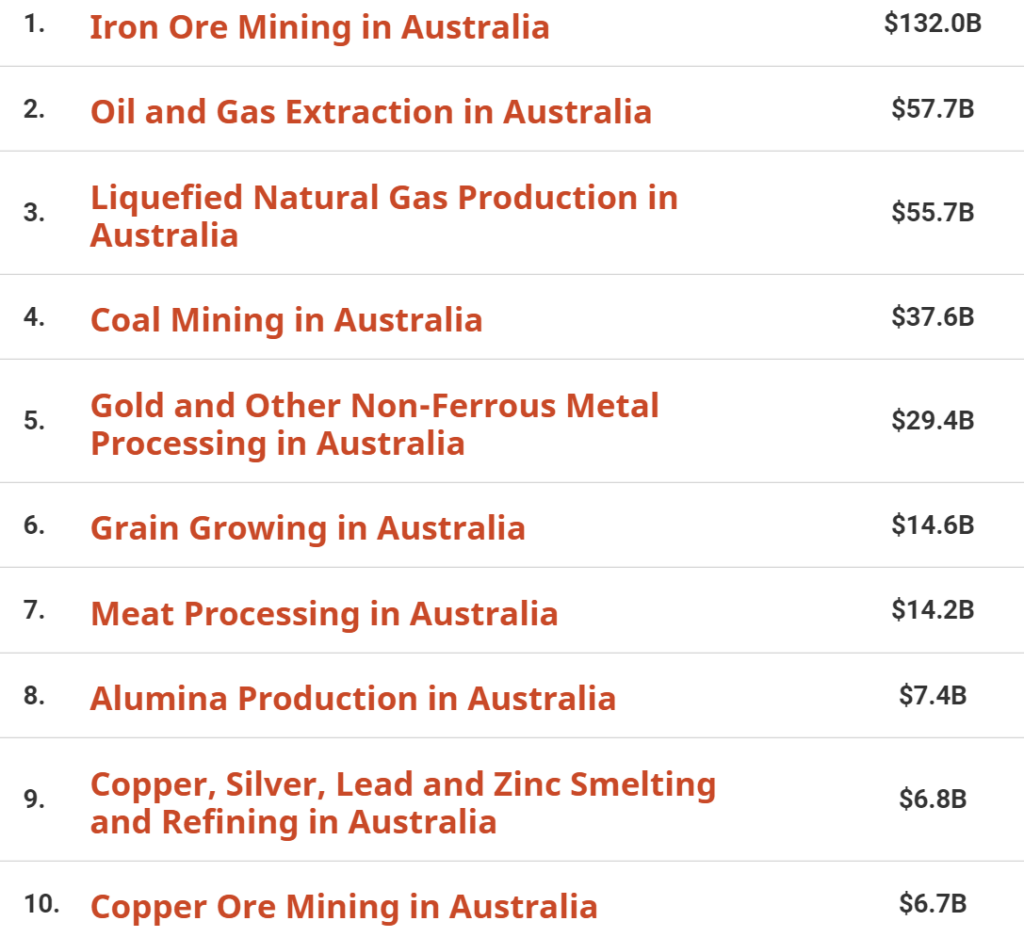The width and height of the screenshot is (1024, 937).
Task: Select the $57.7B export value
Action: click(932, 108)
